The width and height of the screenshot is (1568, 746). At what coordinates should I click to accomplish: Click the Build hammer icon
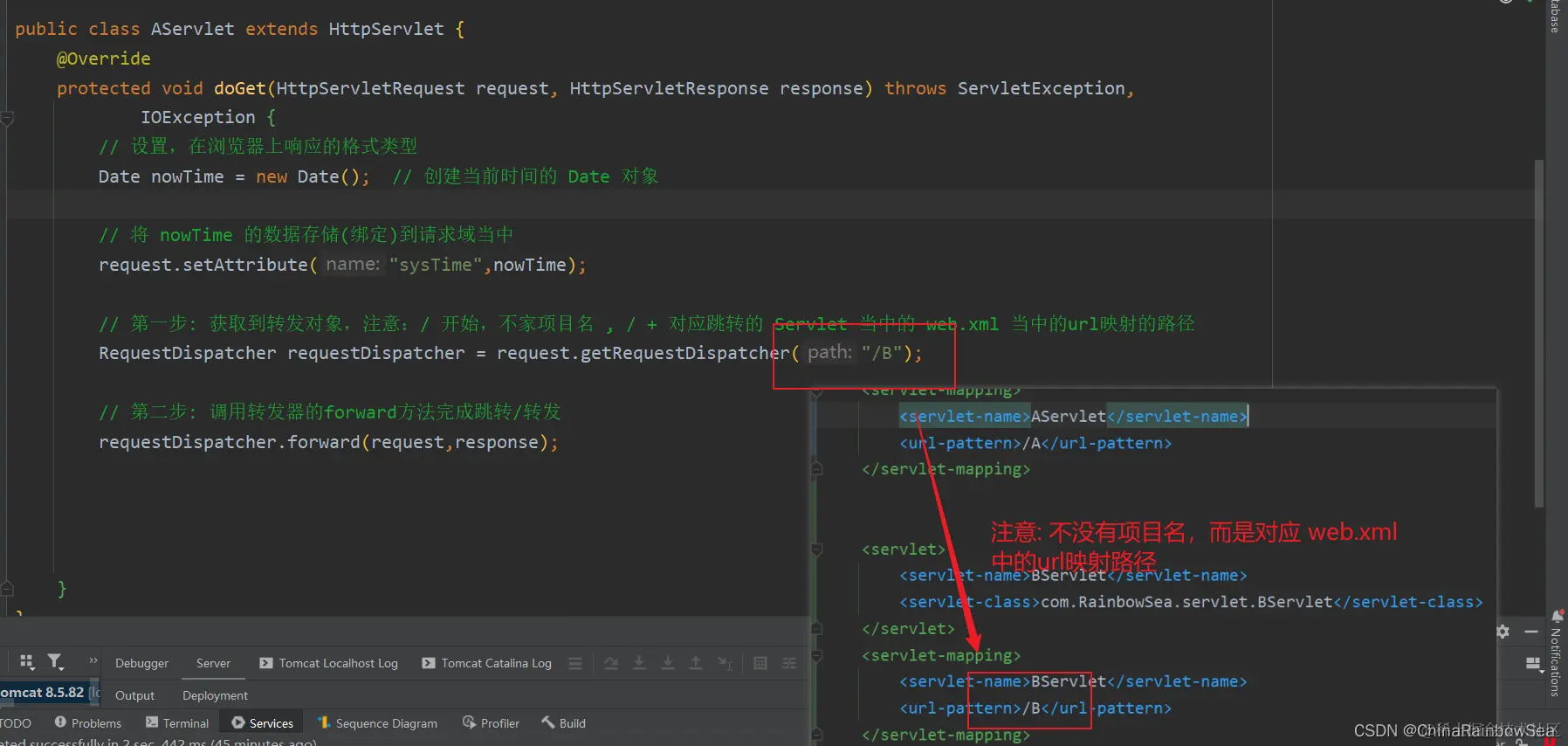(548, 722)
